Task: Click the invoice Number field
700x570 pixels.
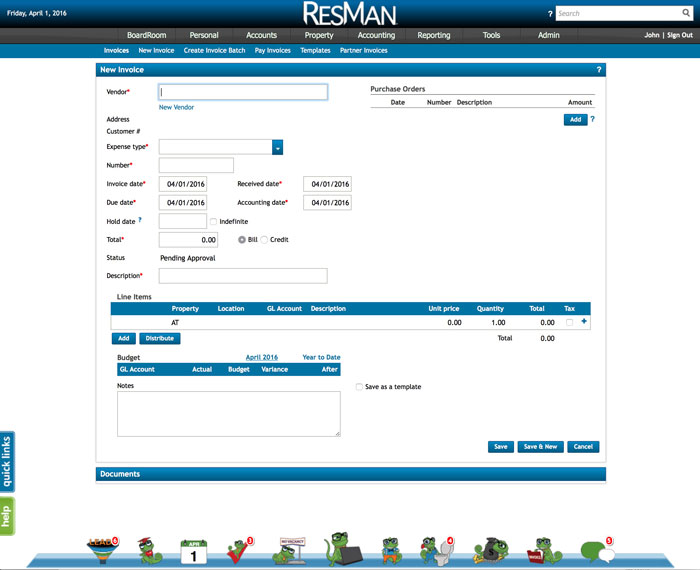Action: (x=196, y=165)
